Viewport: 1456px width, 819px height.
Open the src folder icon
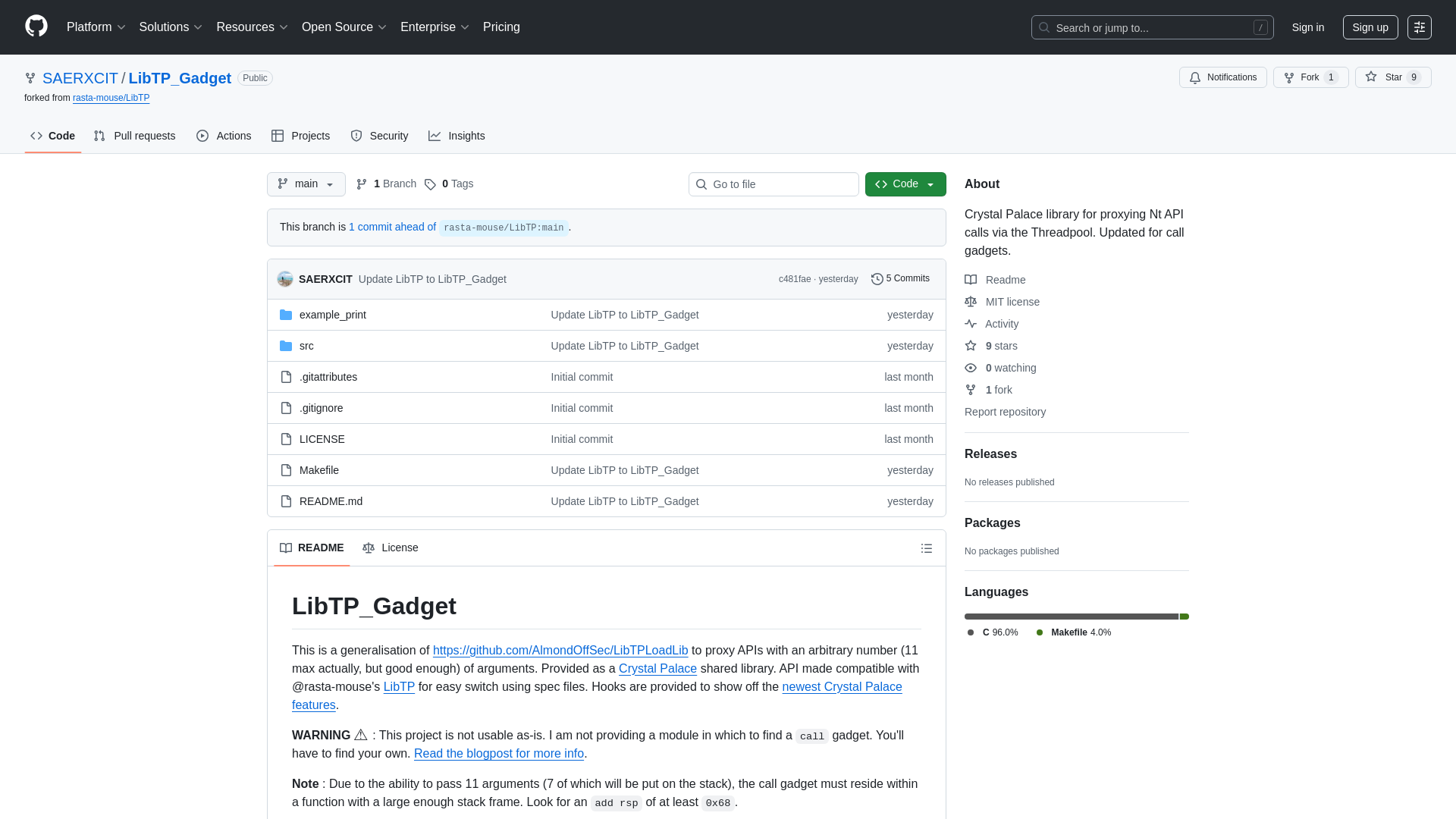(286, 346)
